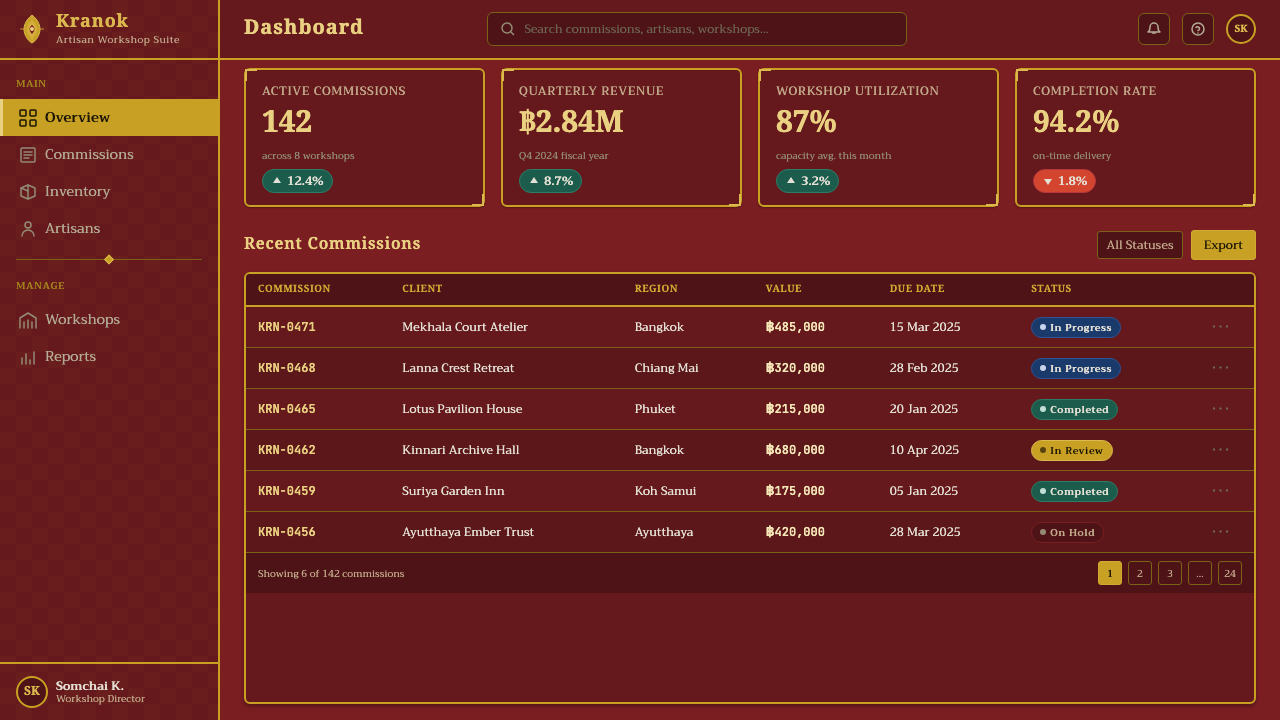Viewport: 1280px width, 720px height.
Task: Click the Value column header
Action: click(x=784, y=289)
